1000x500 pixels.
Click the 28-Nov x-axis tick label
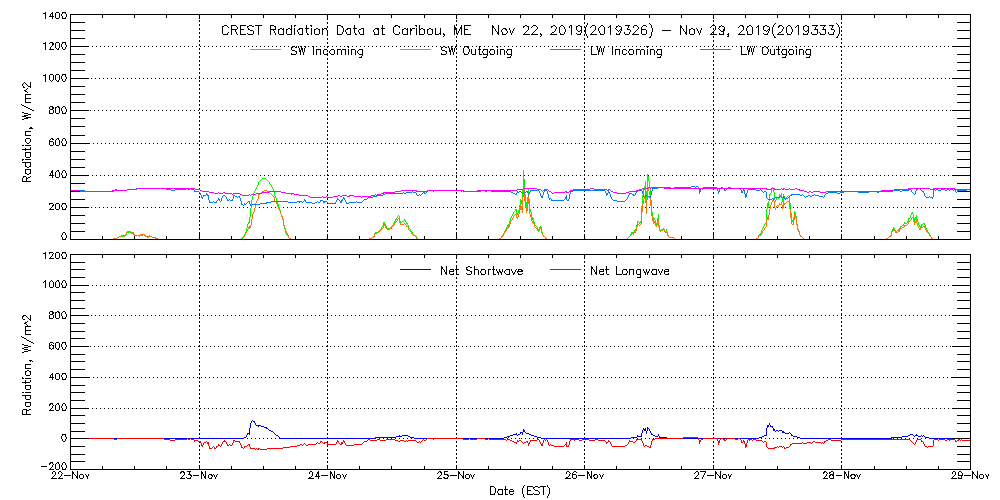[x=841, y=476]
